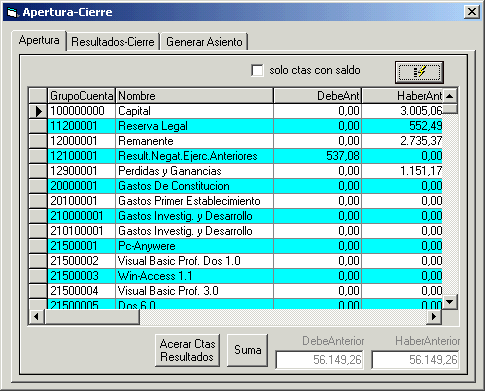Viewport: 485px width, 391px height.
Task: Close the Apertura-Cierre window
Action: [x=472, y=12]
